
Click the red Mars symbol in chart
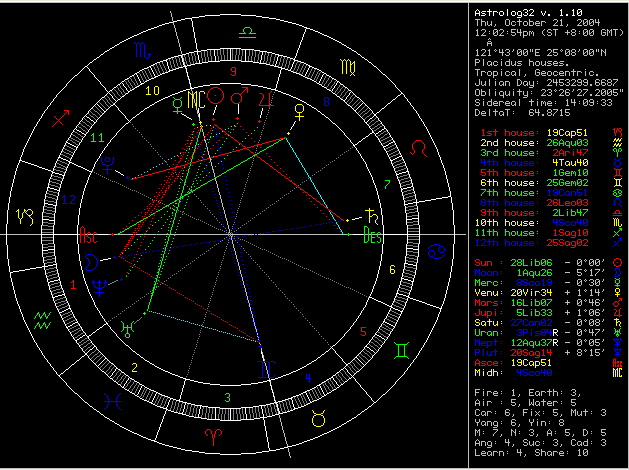238,98
